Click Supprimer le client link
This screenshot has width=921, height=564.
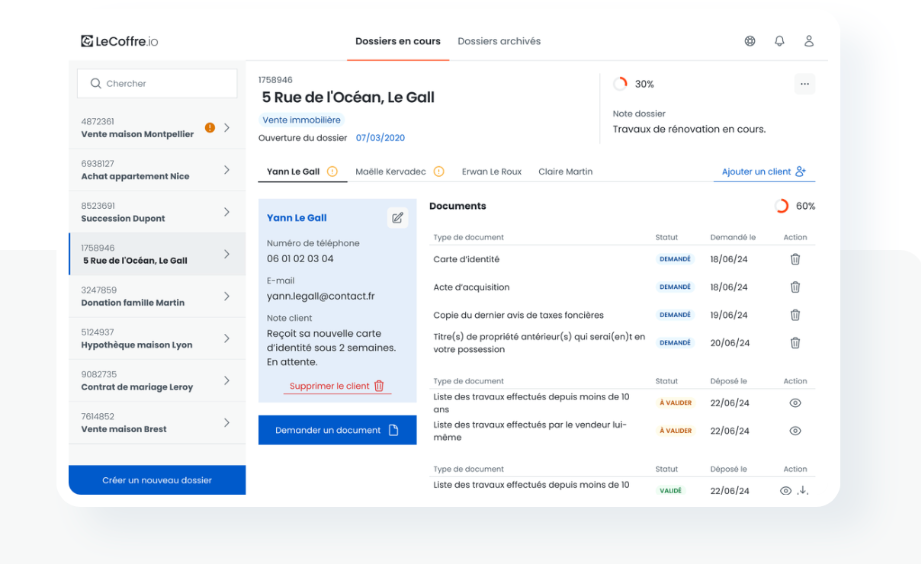pyautogui.click(x=337, y=386)
